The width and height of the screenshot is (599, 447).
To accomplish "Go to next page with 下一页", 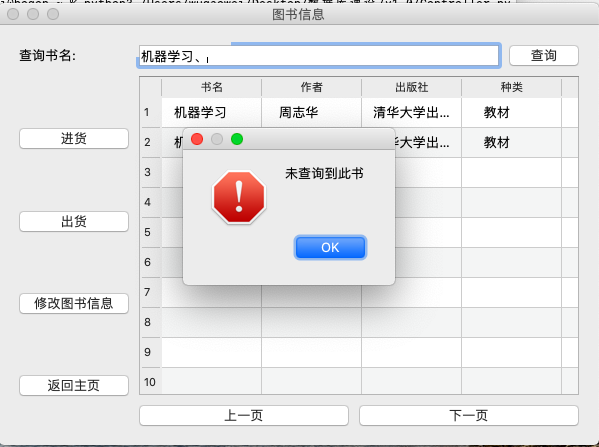I will pos(469,415).
